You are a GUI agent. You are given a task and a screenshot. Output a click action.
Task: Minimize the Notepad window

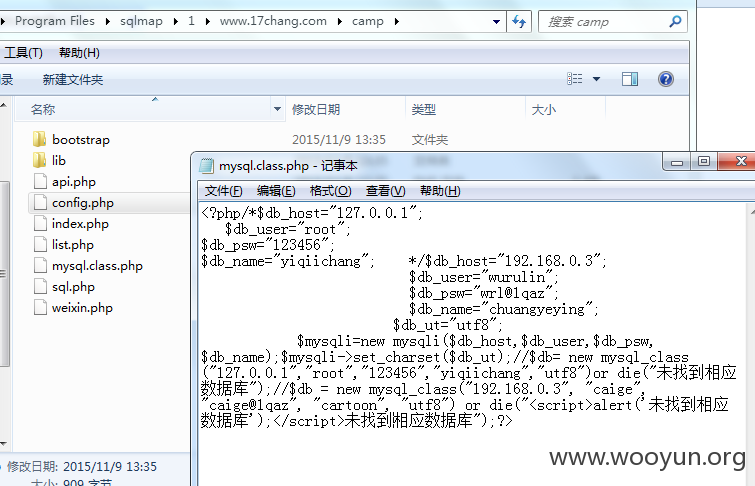[677, 162]
